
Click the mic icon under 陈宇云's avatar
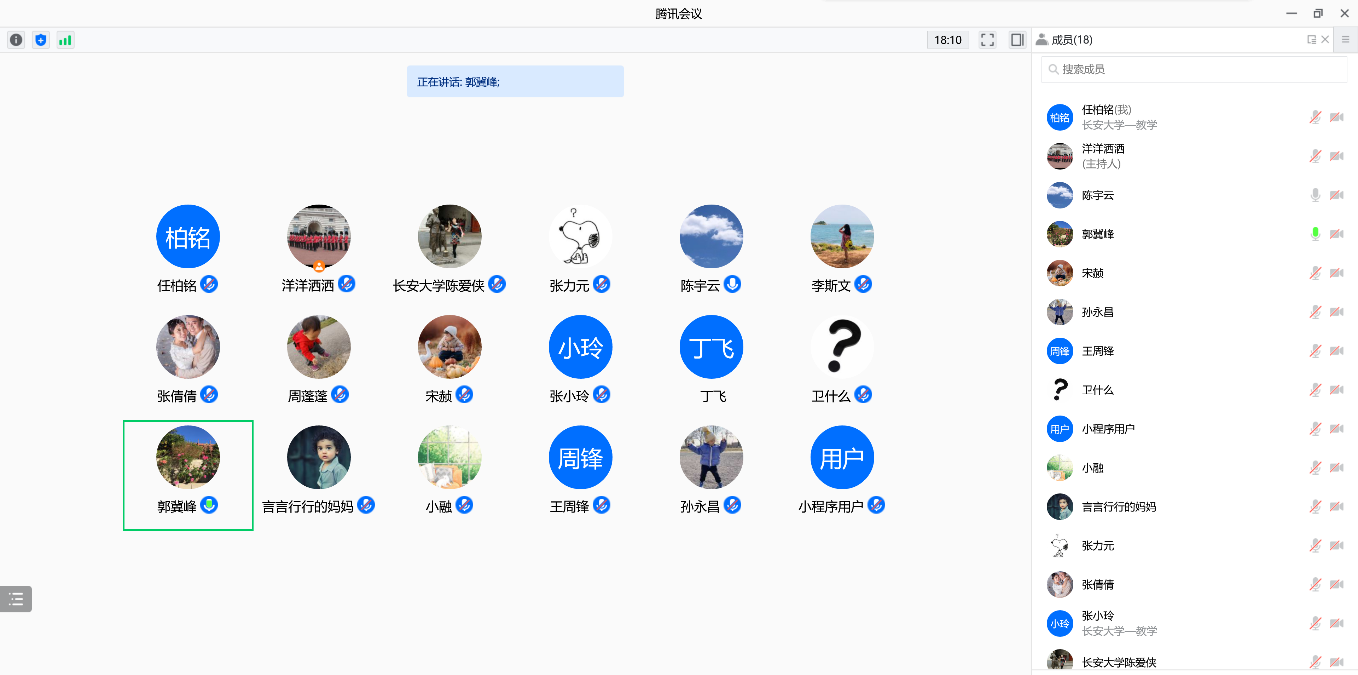tap(733, 284)
